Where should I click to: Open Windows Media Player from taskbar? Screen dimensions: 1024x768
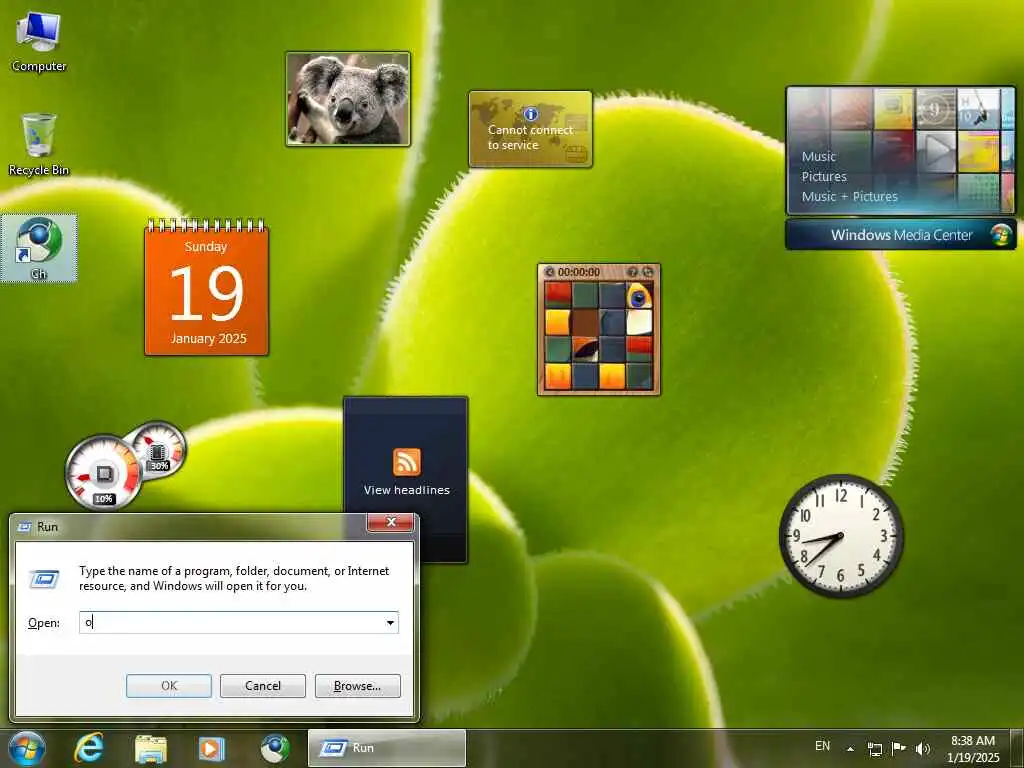pos(212,749)
